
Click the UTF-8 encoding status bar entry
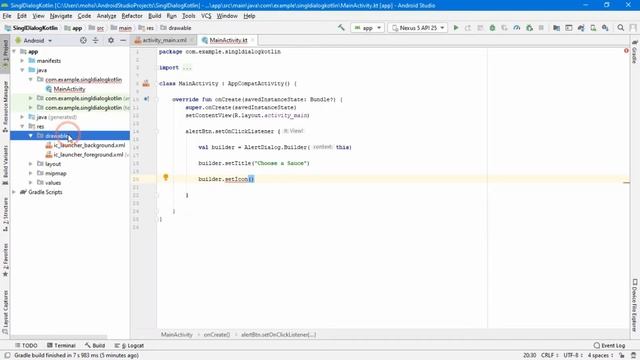point(573,356)
